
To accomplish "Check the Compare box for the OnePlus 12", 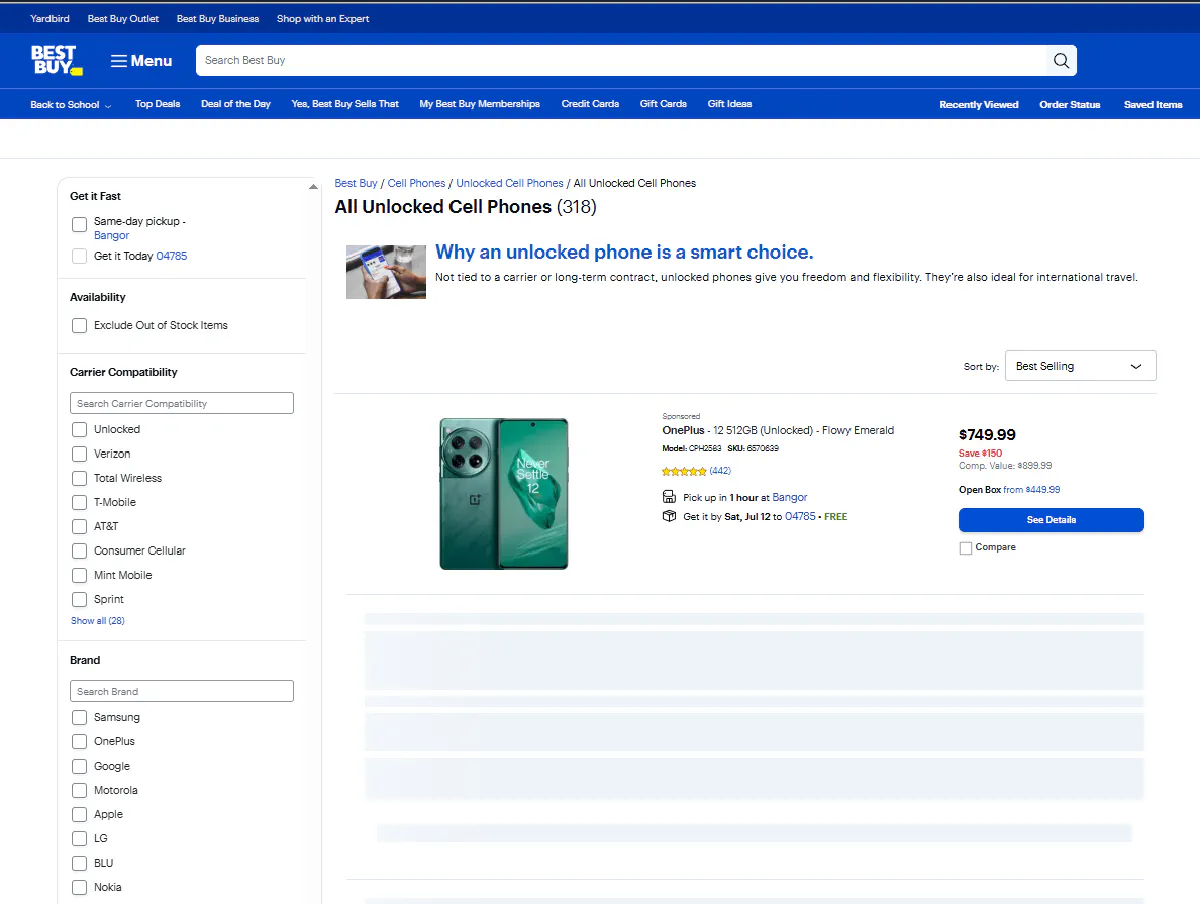I will pyautogui.click(x=966, y=547).
